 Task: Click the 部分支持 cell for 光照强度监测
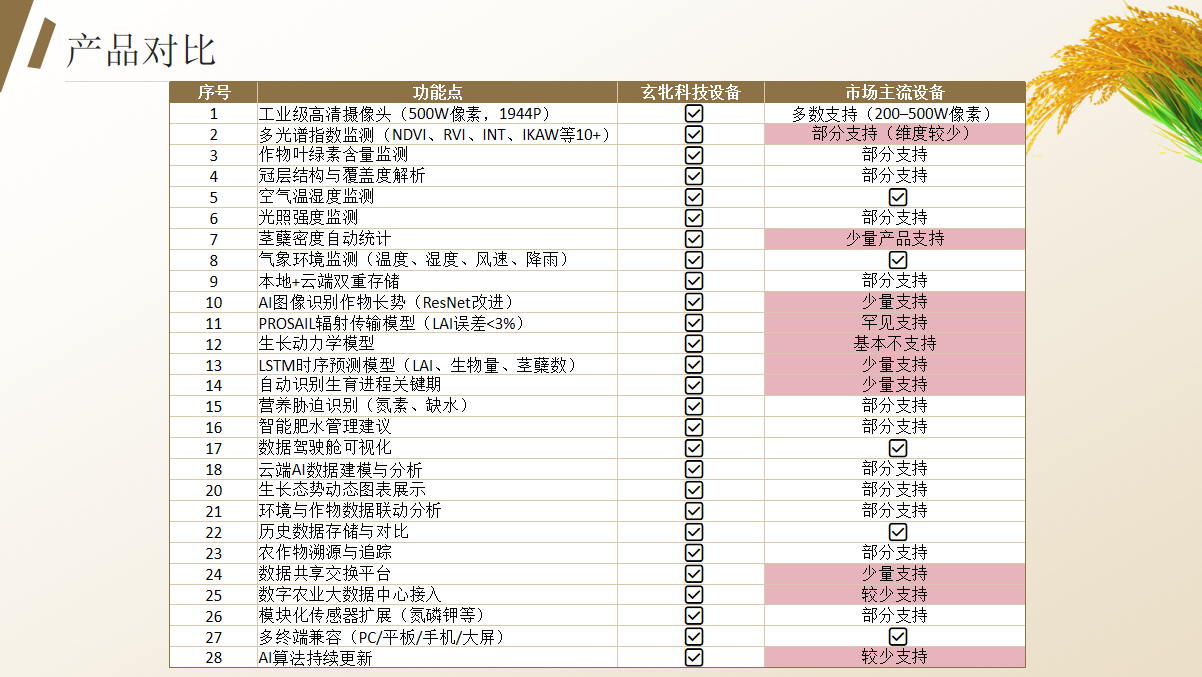tap(895, 218)
